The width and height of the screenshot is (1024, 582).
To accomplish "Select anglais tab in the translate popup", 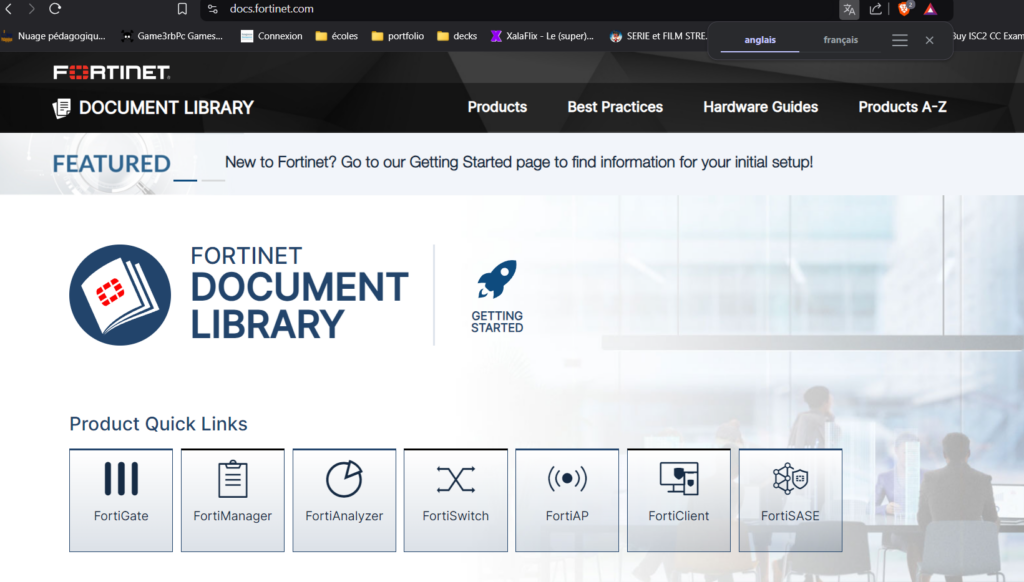I will point(760,40).
